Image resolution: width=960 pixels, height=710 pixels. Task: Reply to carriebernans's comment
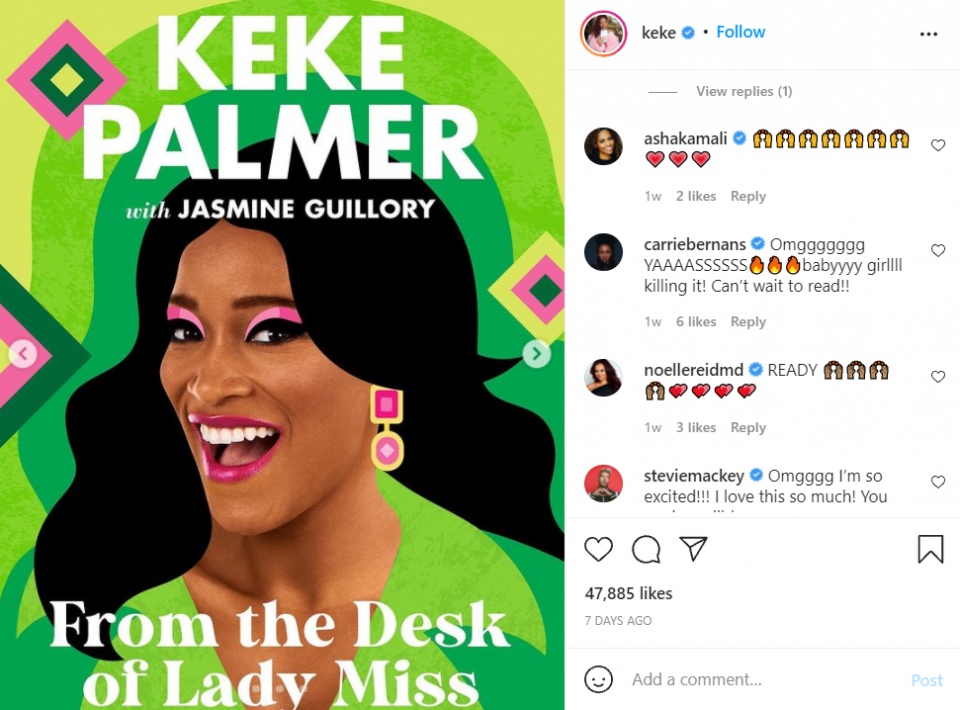(748, 322)
